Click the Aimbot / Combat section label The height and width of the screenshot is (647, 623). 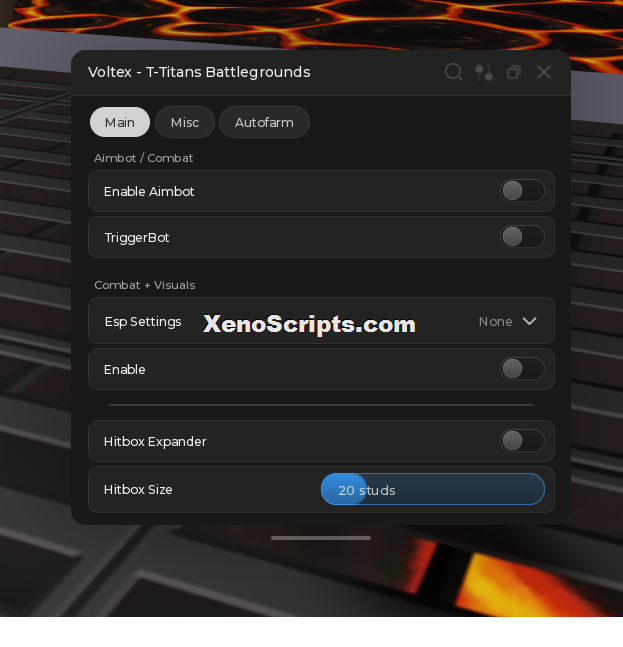pos(143,158)
